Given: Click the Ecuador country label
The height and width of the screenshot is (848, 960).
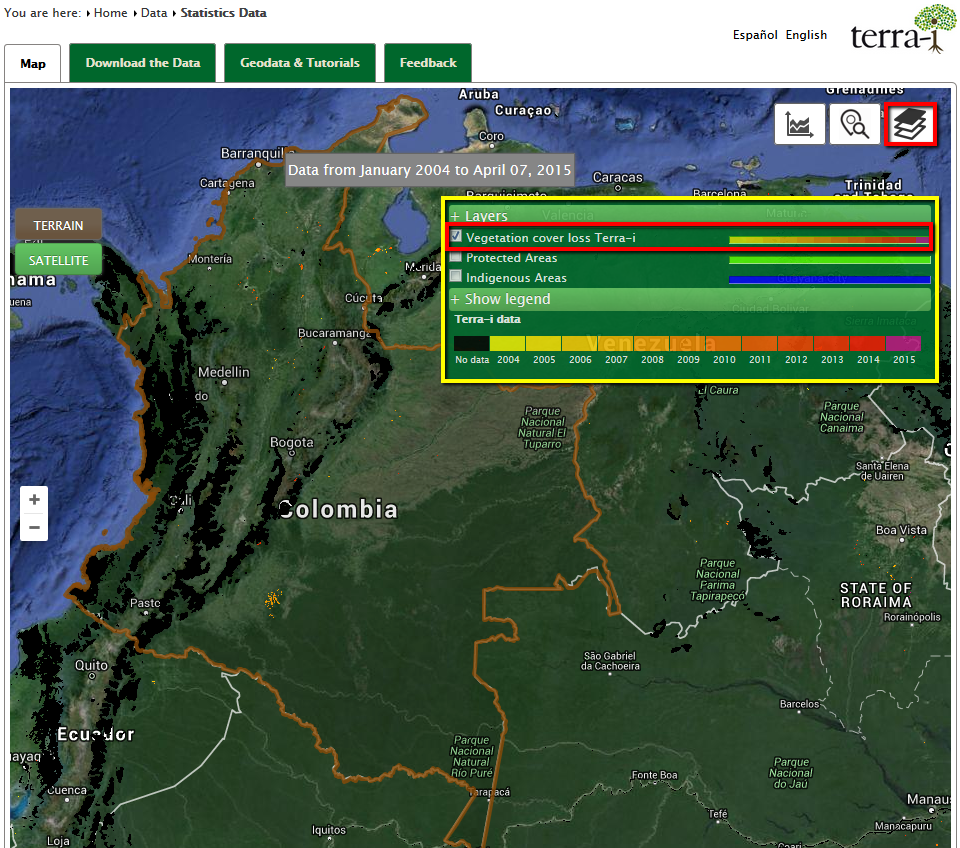Looking at the screenshot, I should tap(96, 734).
